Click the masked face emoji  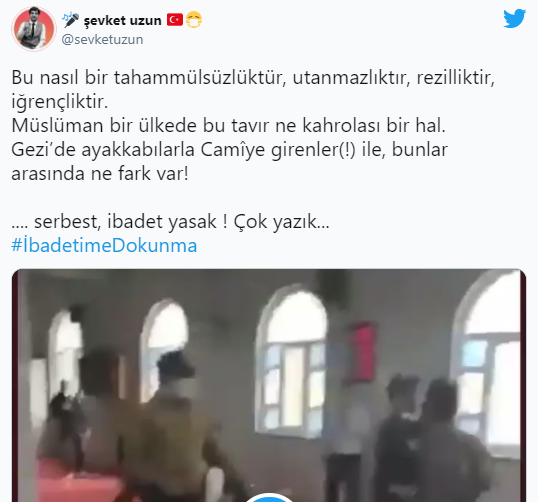[194, 20]
